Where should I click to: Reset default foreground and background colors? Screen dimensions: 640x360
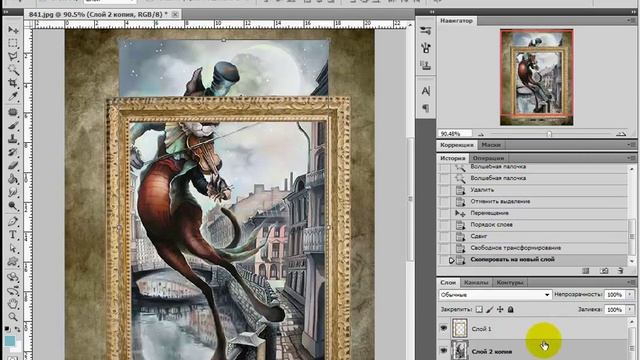[8, 329]
